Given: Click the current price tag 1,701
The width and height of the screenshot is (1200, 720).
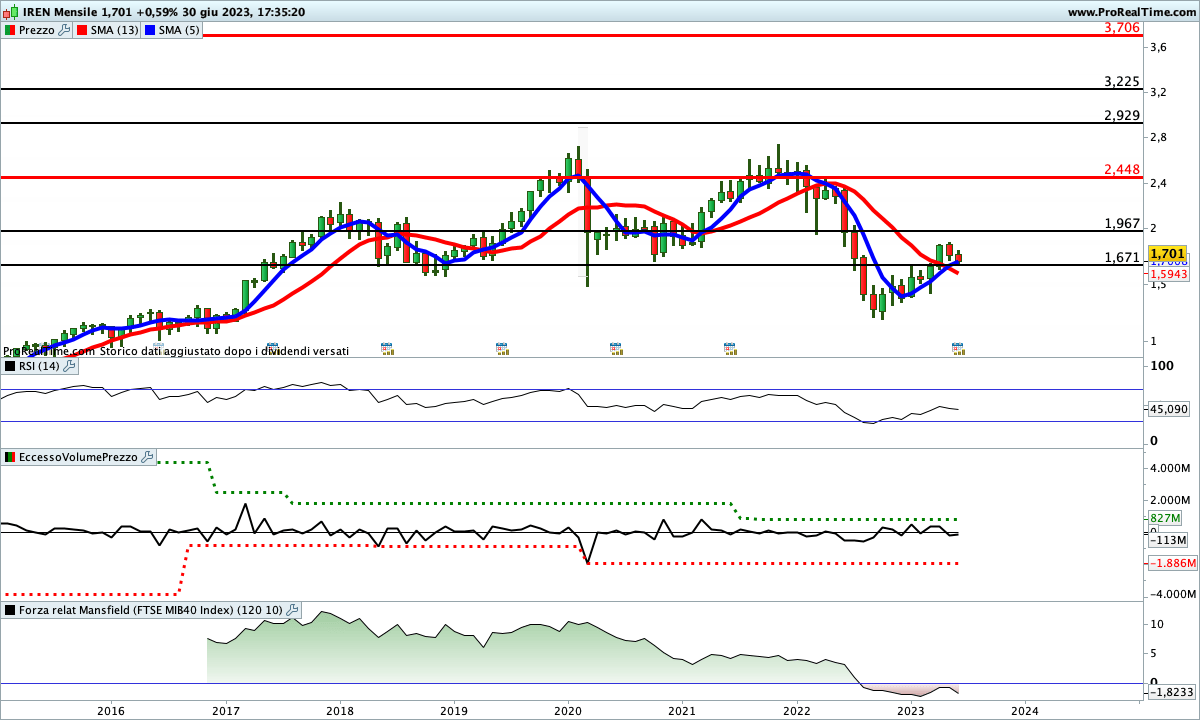Looking at the screenshot, I should tap(1167, 254).
